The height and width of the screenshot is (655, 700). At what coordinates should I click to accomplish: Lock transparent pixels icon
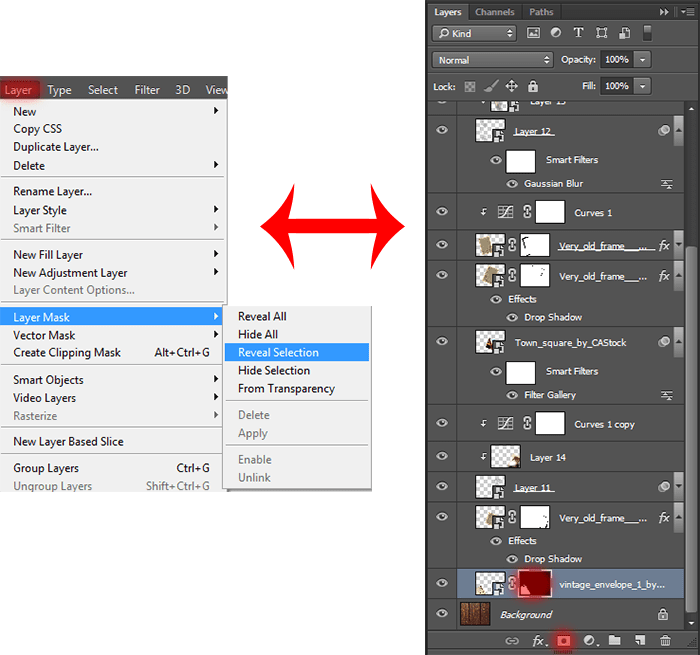point(470,86)
